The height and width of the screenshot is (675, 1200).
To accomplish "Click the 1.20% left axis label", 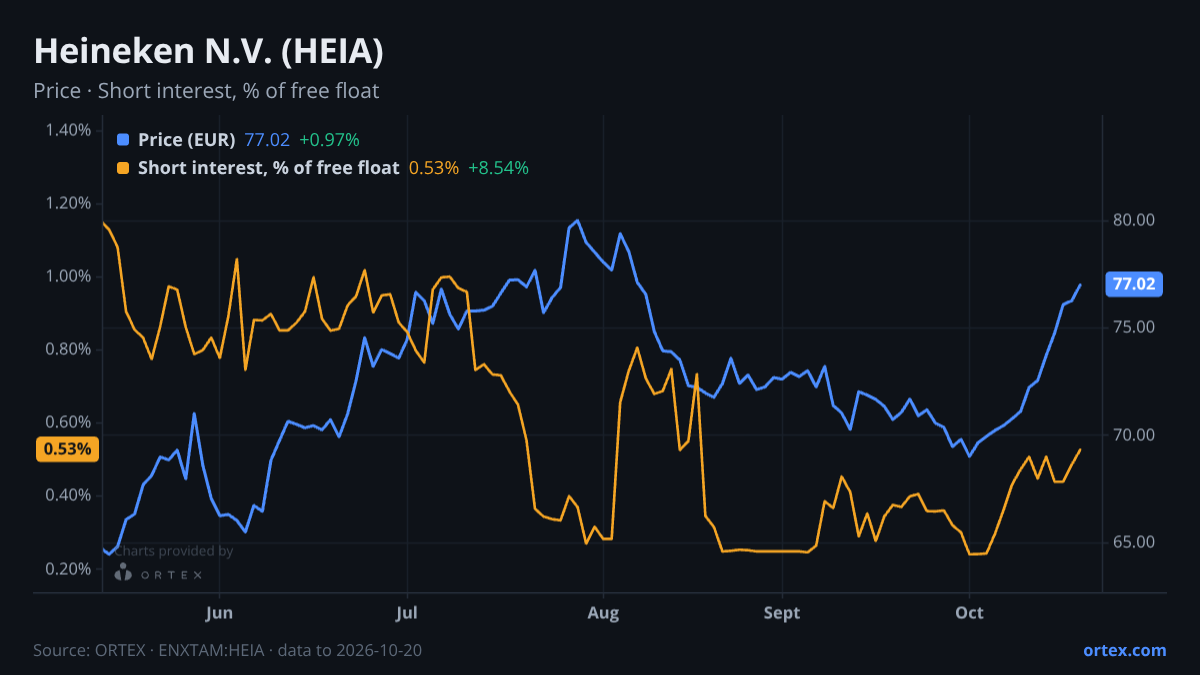I will [67, 203].
